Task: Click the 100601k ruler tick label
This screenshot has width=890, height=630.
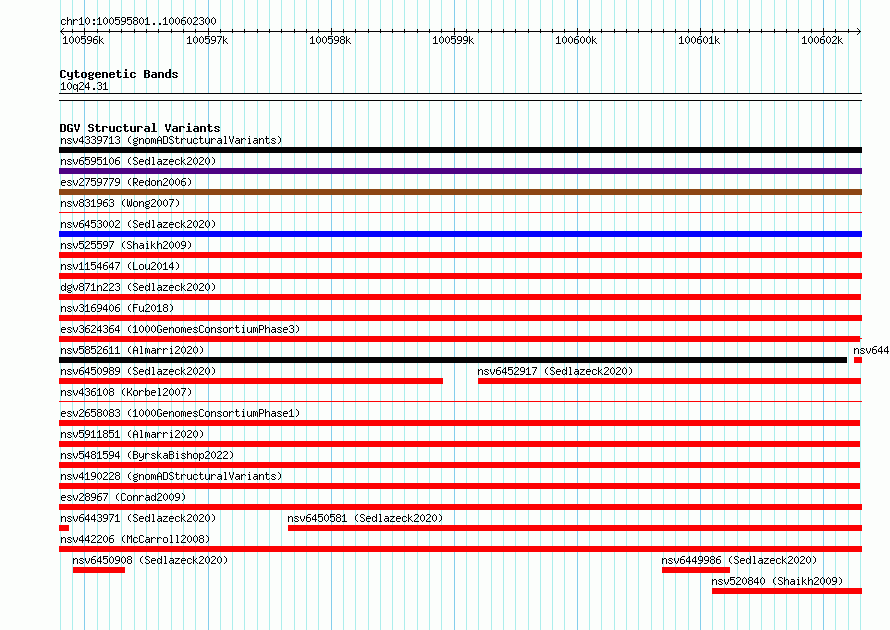Action: (x=699, y=40)
